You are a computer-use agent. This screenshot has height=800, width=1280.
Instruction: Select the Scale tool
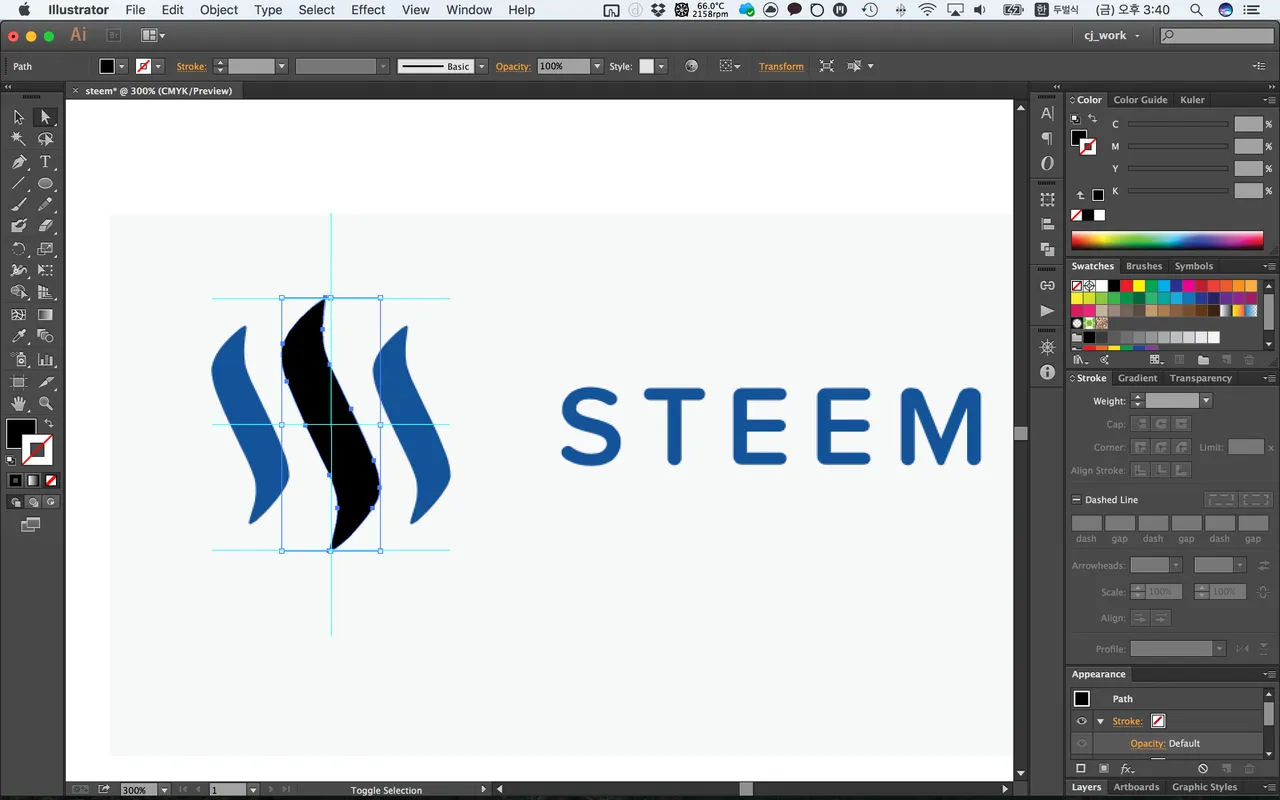[x=45, y=249]
